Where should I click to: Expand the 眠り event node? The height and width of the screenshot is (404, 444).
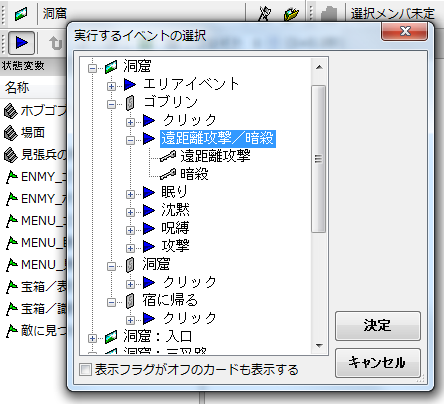pyautogui.click(x=130, y=194)
